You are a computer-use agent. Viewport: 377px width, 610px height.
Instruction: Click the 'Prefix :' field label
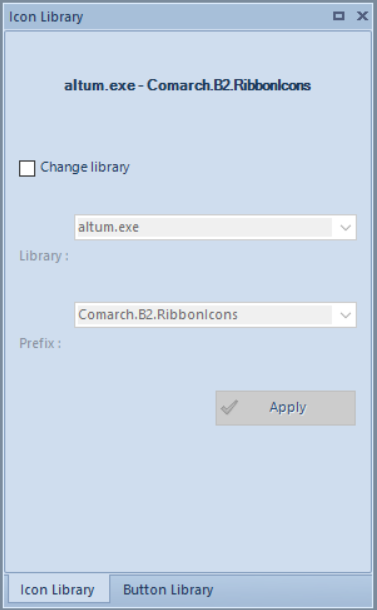(x=40, y=344)
